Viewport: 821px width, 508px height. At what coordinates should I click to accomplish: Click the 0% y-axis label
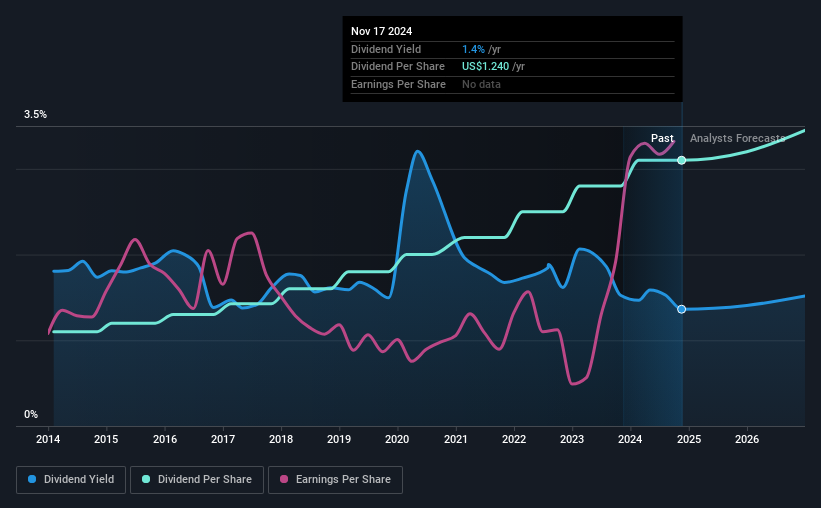pyautogui.click(x=31, y=414)
